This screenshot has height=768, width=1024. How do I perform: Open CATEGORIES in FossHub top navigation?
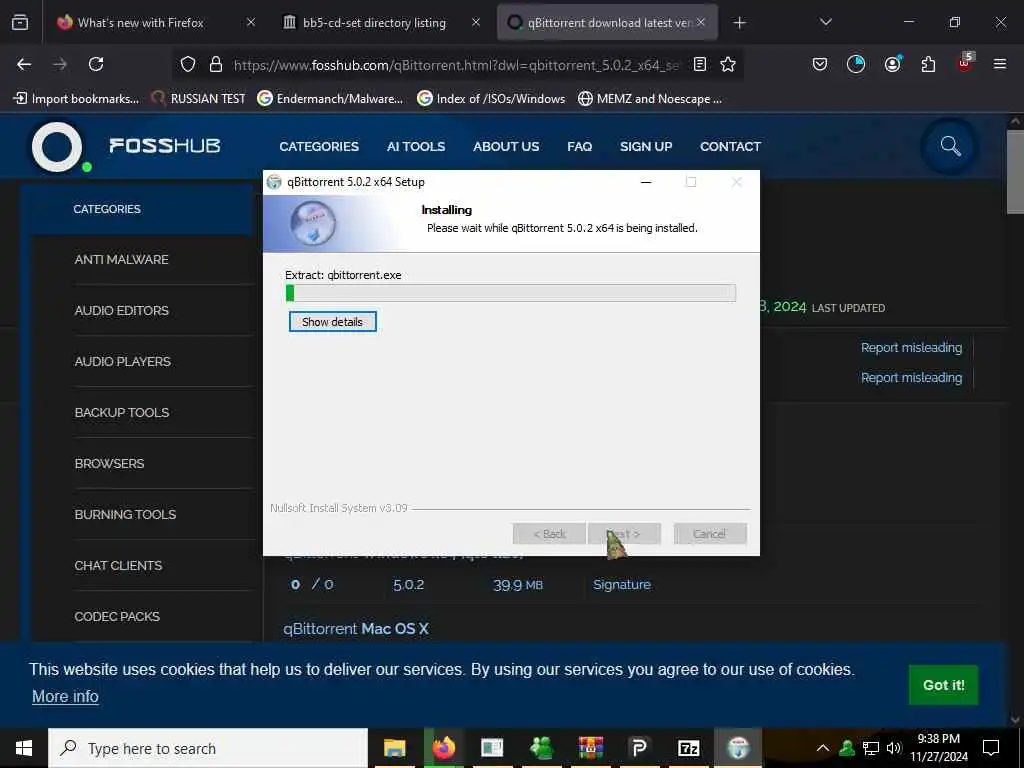[x=319, y=146]
